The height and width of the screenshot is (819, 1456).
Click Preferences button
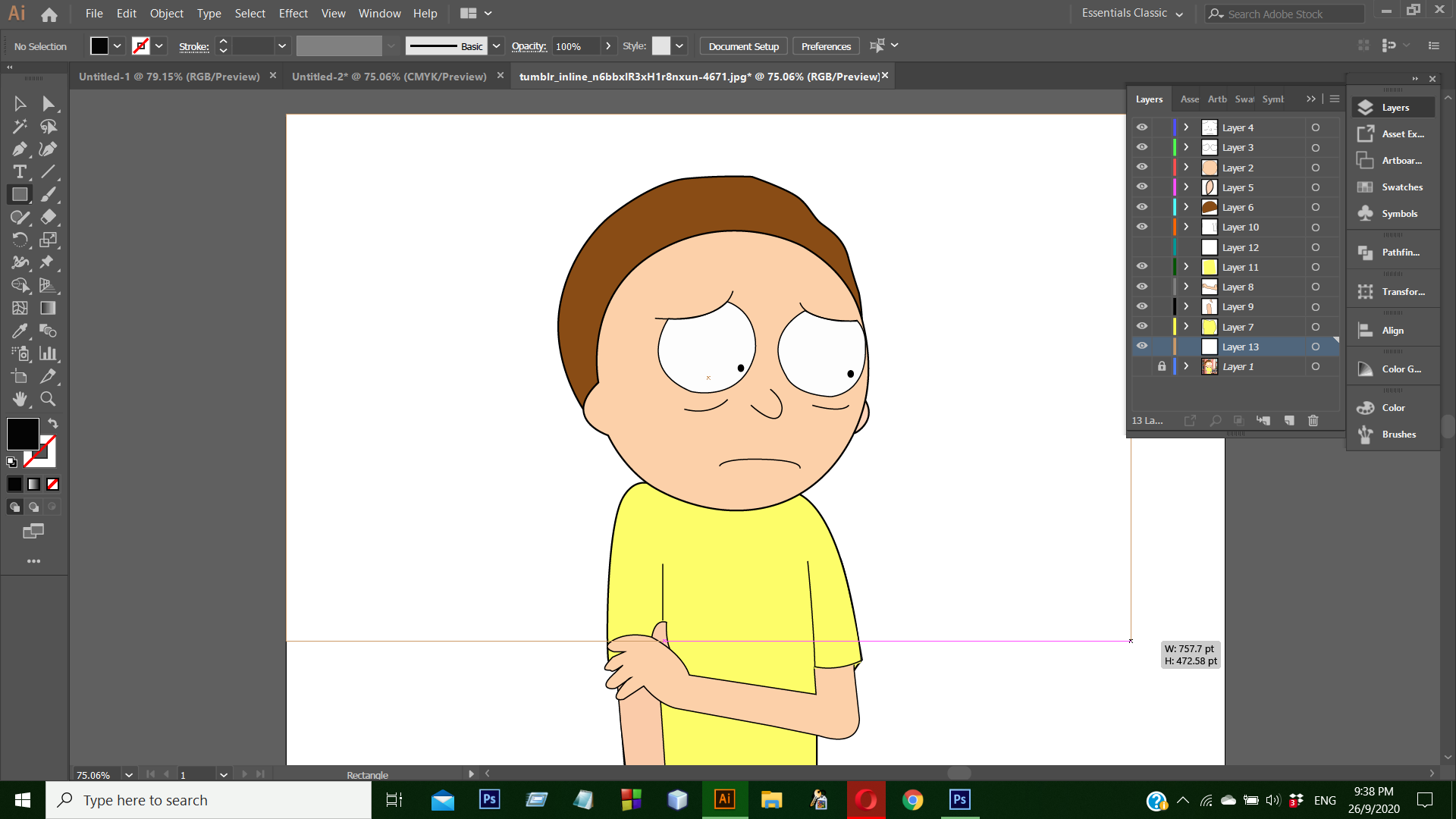826,46
